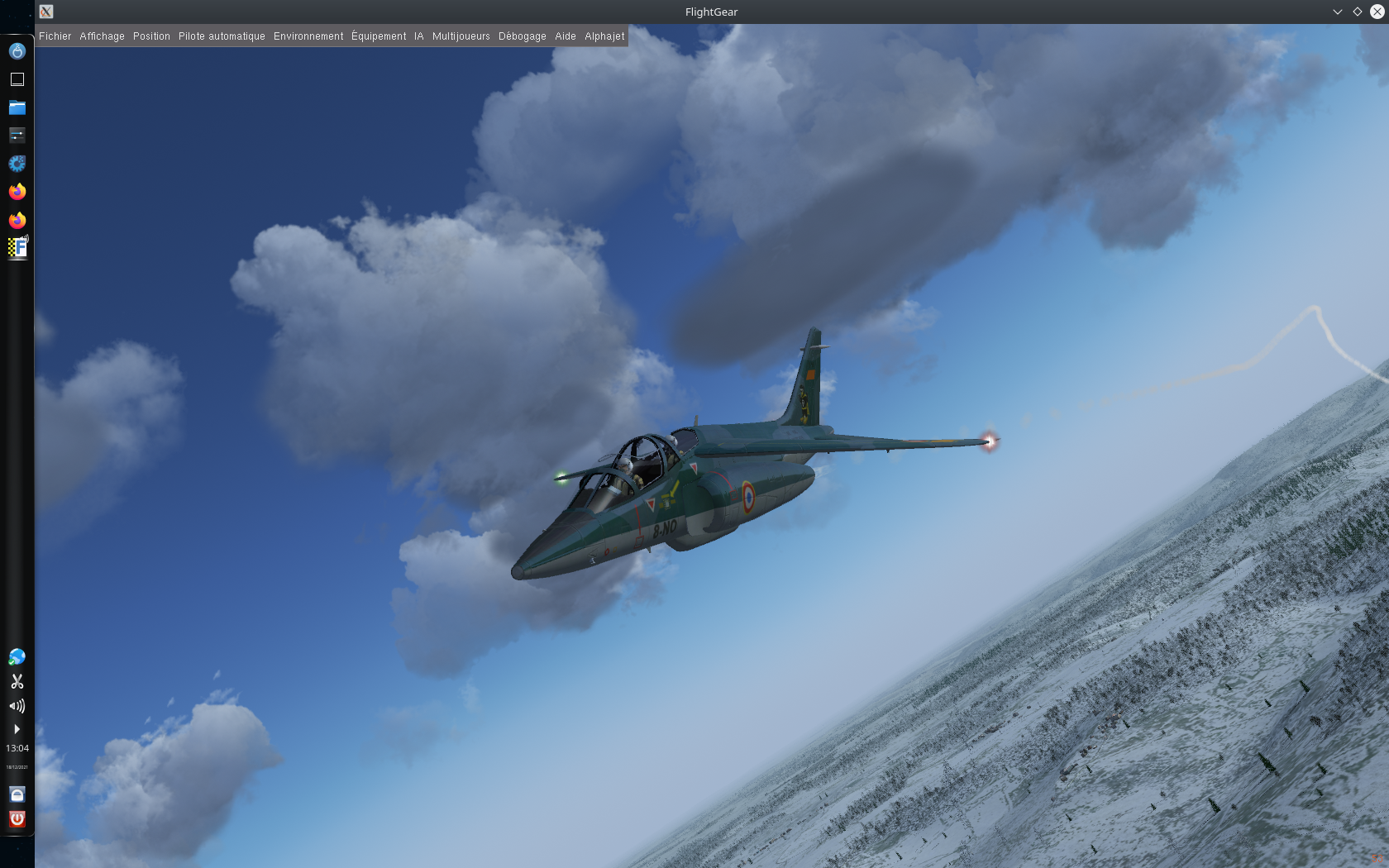Open the Multijoueurs menu
The image size is (1389, 868).
[x=461, y=36]
